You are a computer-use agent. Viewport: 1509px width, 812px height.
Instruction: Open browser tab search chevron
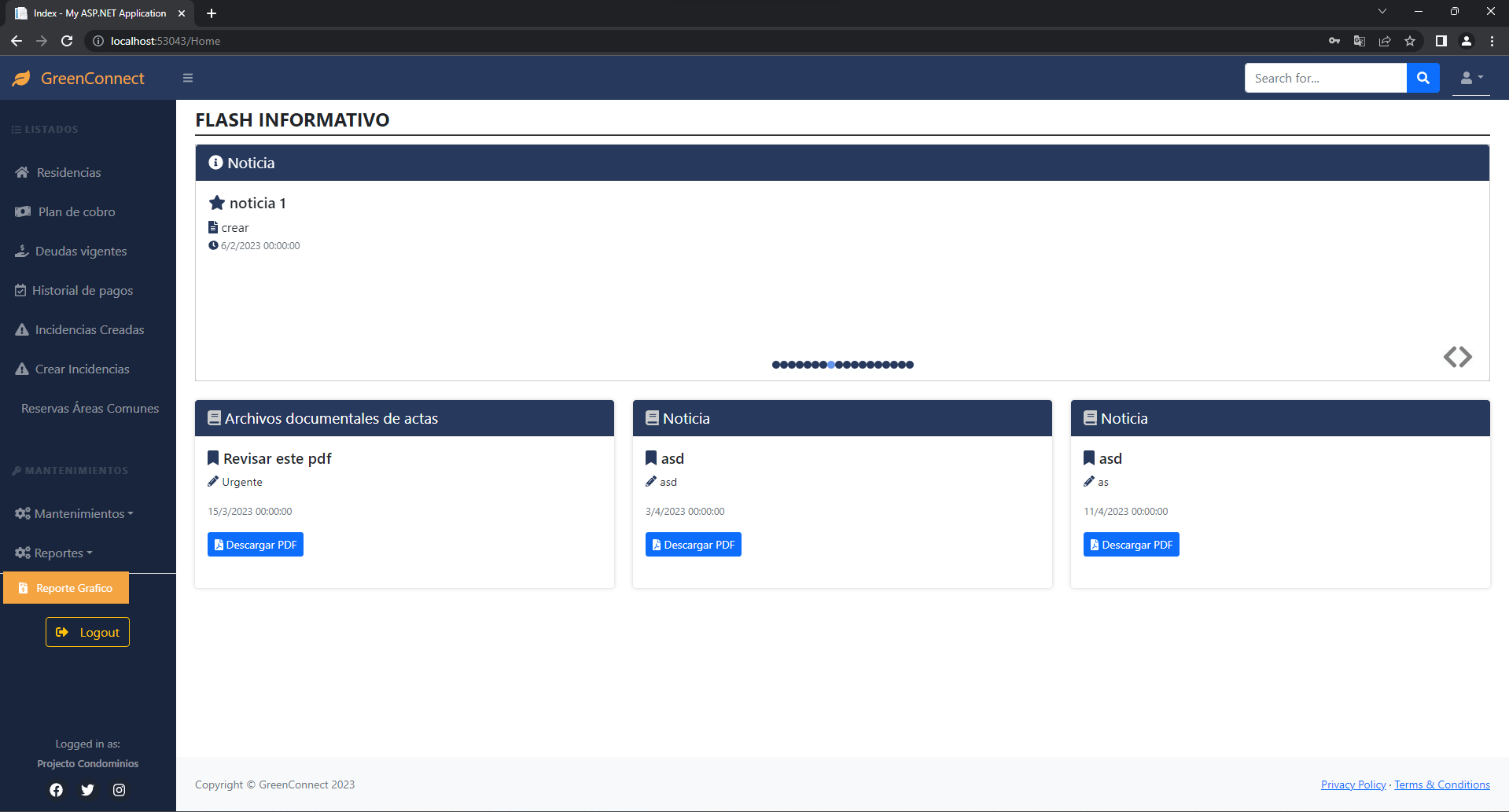click(1382, 11)
